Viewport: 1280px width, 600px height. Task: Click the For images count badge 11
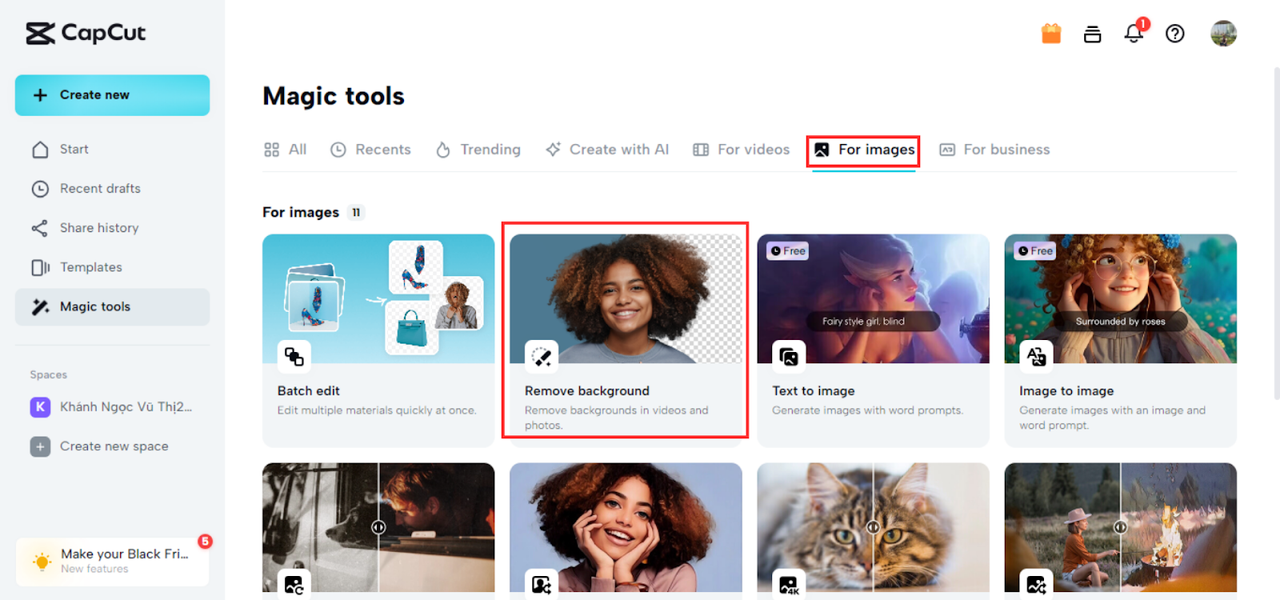pyautogui.click(x=356, y=213)
